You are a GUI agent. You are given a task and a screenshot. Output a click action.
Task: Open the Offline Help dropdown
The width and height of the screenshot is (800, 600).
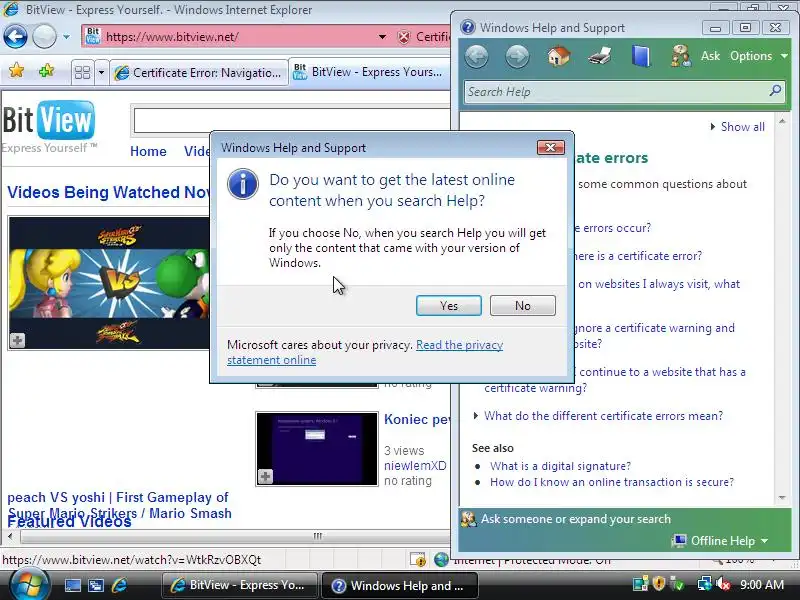pyautogui.click(x=720, y=541)
